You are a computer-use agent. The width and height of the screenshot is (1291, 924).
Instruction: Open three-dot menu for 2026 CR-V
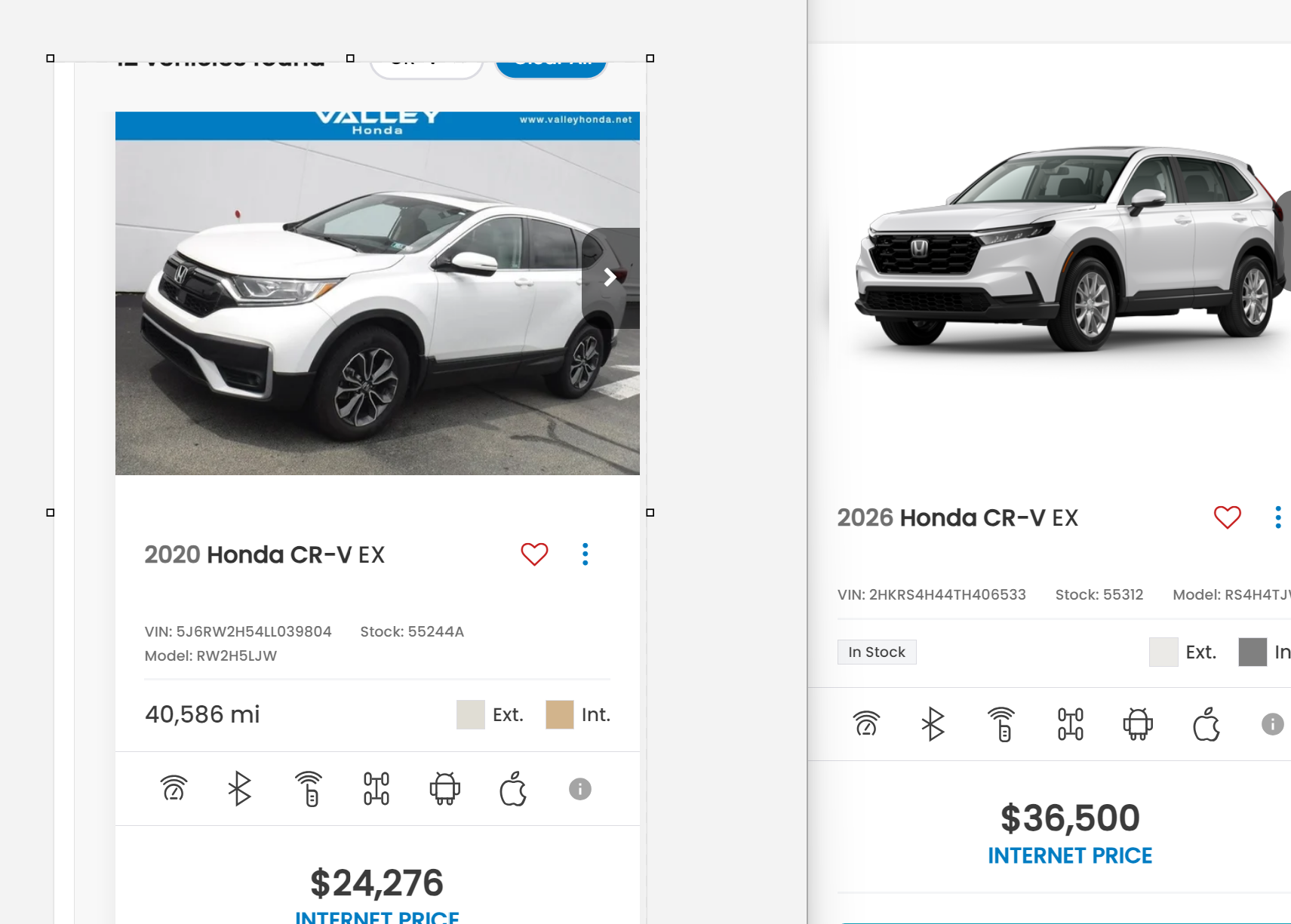click(1277, 517)
